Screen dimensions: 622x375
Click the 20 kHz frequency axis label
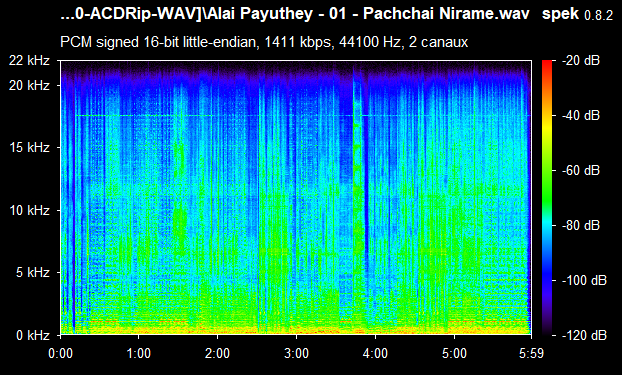(29, 85)
